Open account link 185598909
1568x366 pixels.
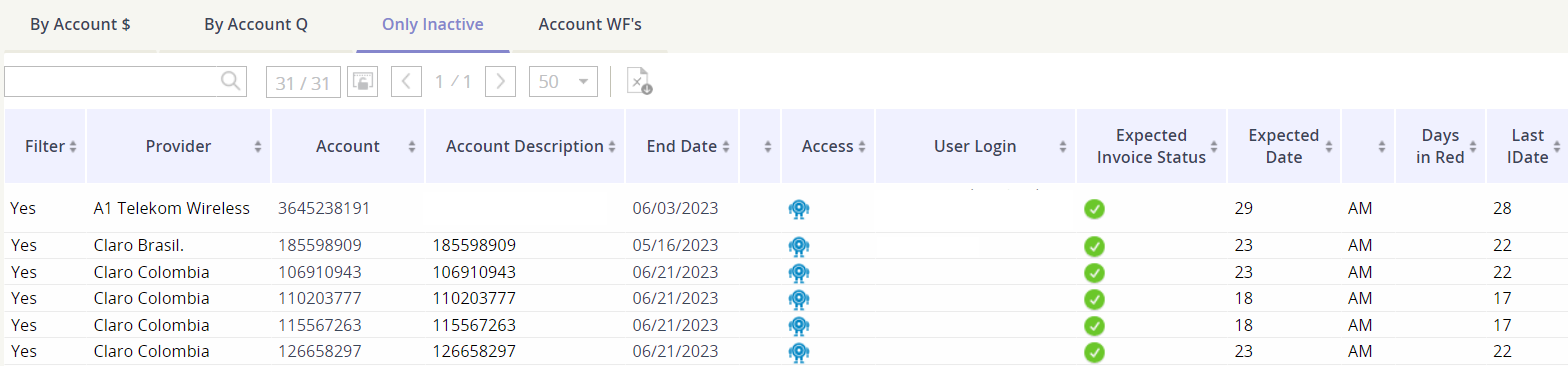click(320, 245)
